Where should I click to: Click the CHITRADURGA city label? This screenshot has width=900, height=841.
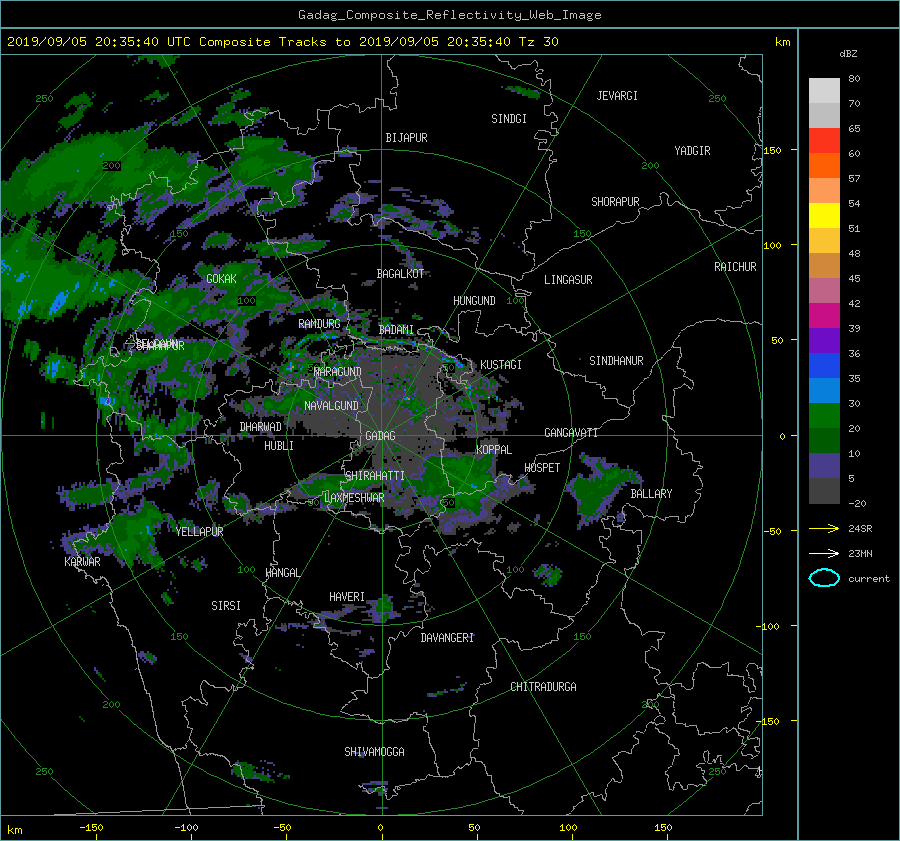543,687
